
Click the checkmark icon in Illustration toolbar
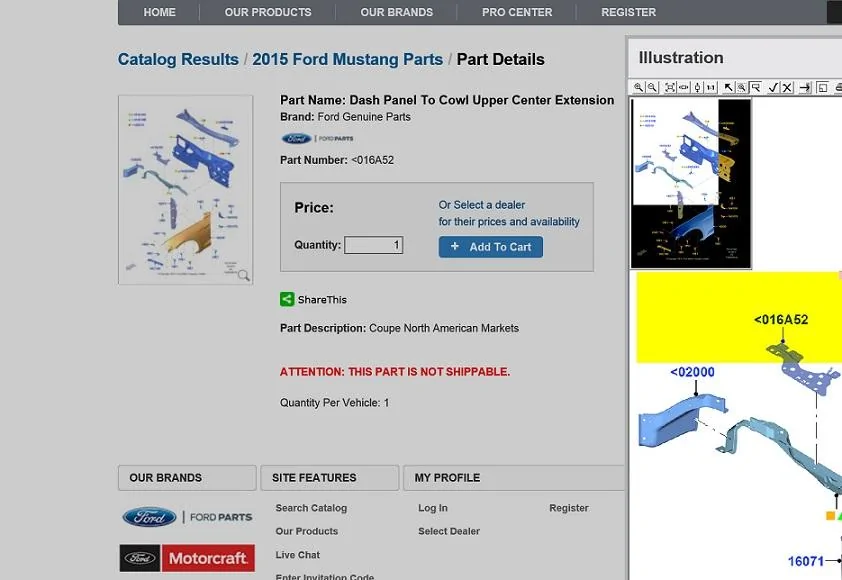tap(773, 87)
